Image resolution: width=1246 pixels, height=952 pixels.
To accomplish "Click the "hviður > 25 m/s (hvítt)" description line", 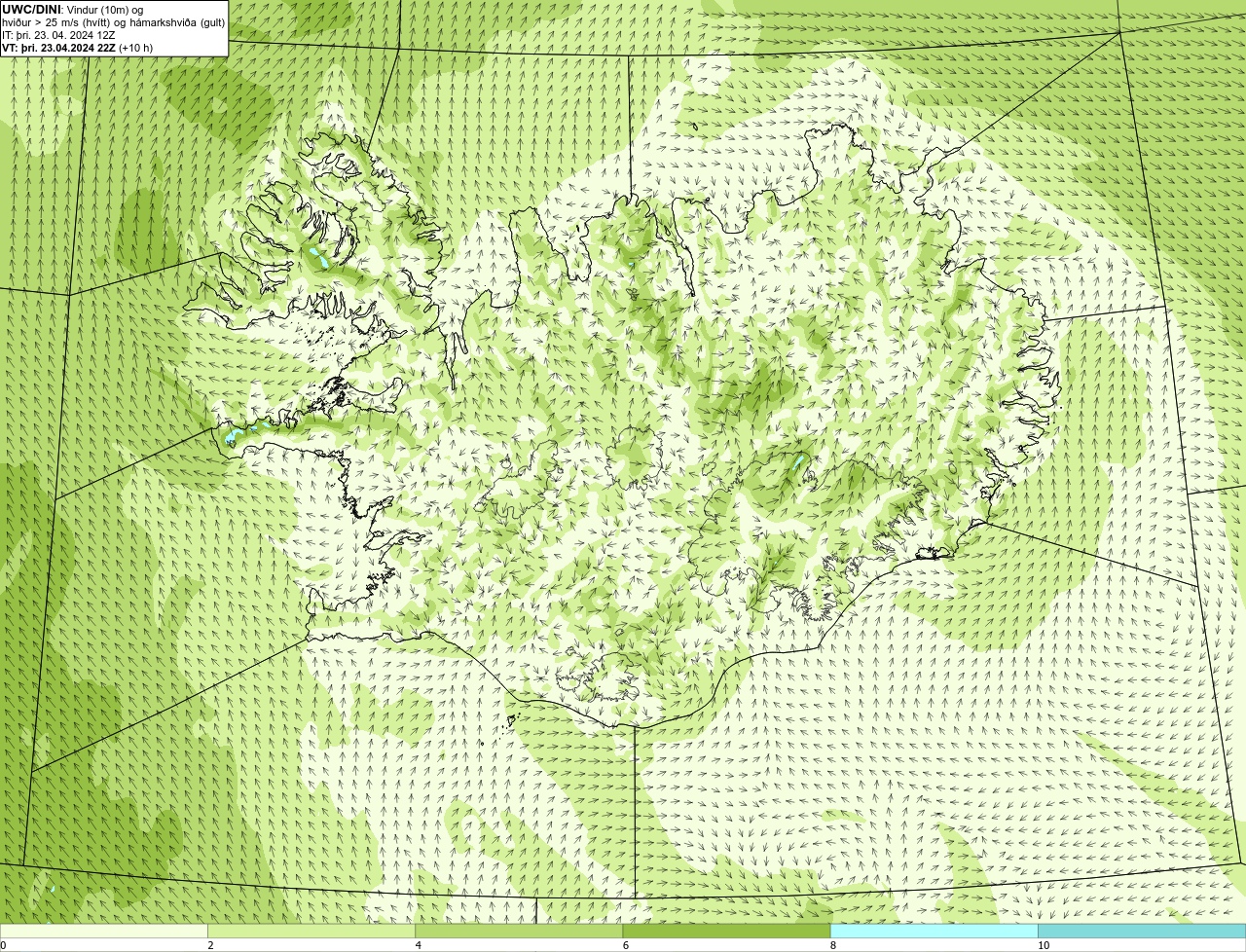I will 113,22.
